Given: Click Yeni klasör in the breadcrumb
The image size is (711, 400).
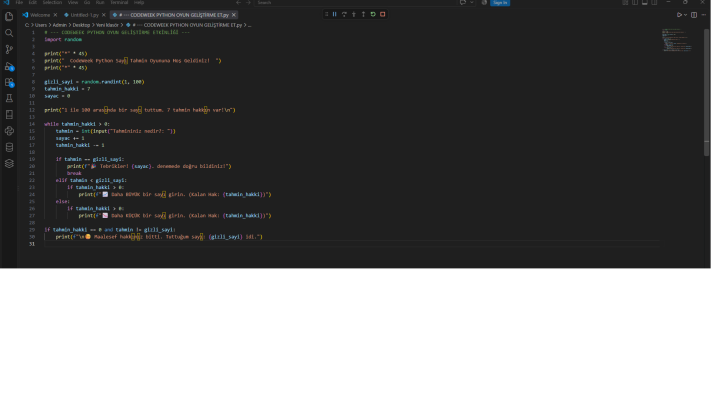Looking at the screenshot, I should [x=107, y=25].
